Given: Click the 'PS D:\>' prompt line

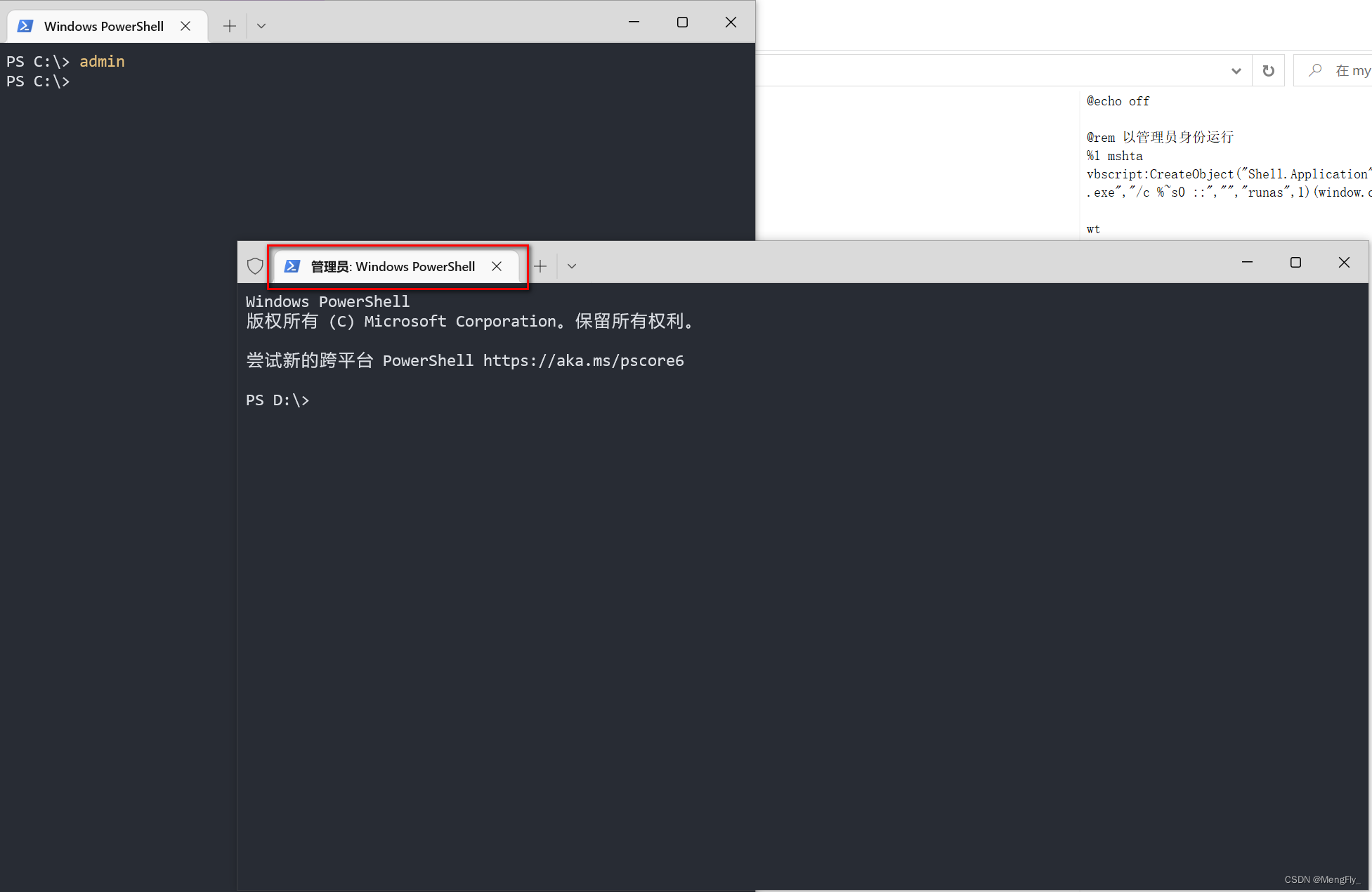Looking at the screenshot, I should point(277,400).
